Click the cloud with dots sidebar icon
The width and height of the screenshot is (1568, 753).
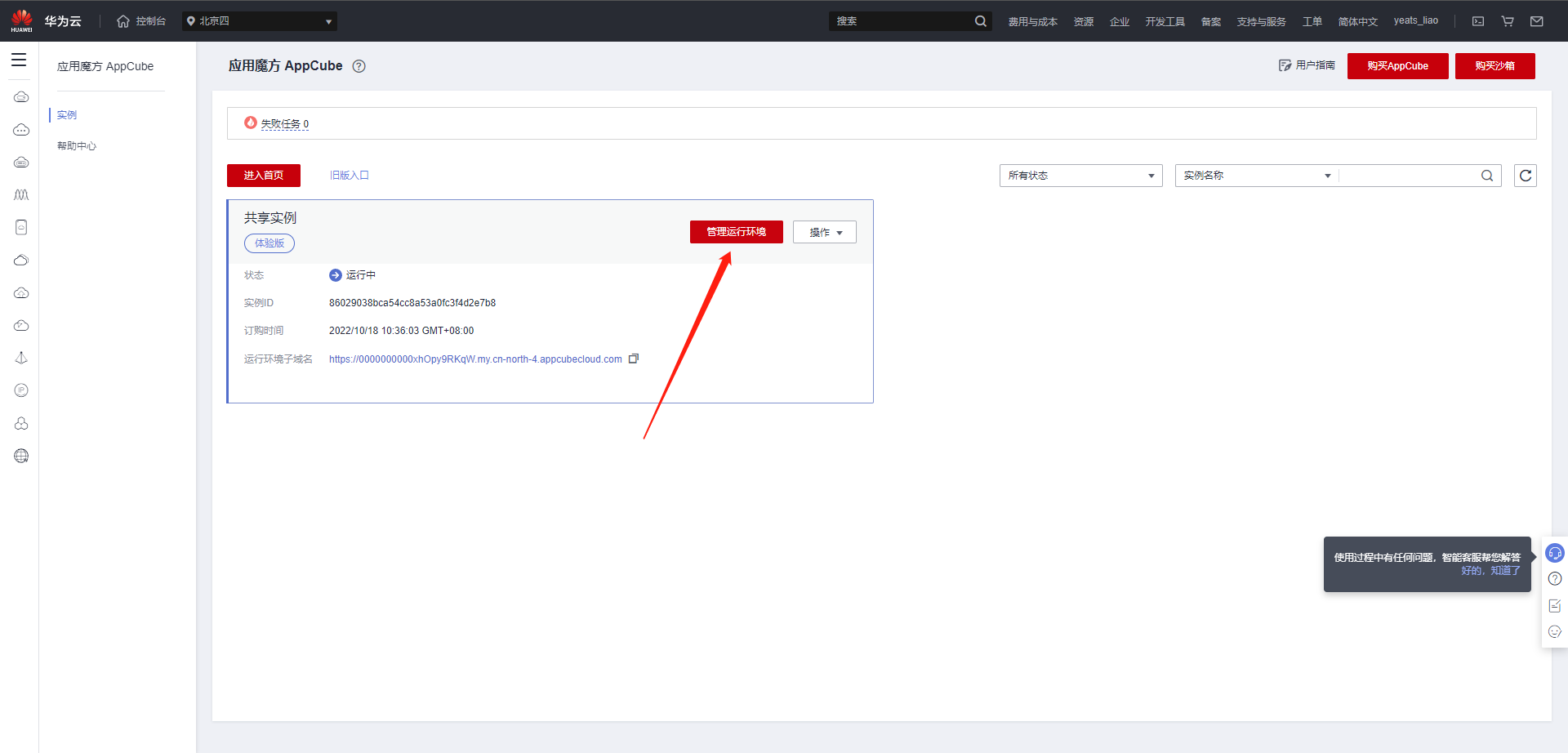click(x=21, y=130)
